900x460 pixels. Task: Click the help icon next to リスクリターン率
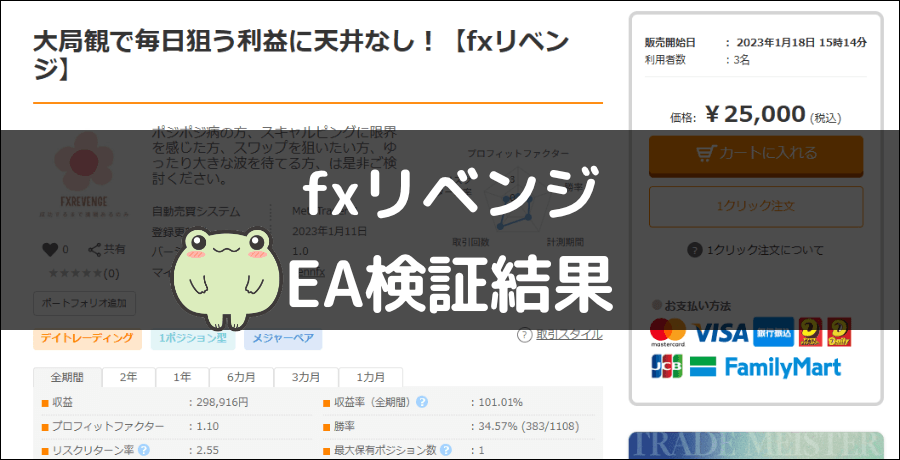(x=144, y=450)
